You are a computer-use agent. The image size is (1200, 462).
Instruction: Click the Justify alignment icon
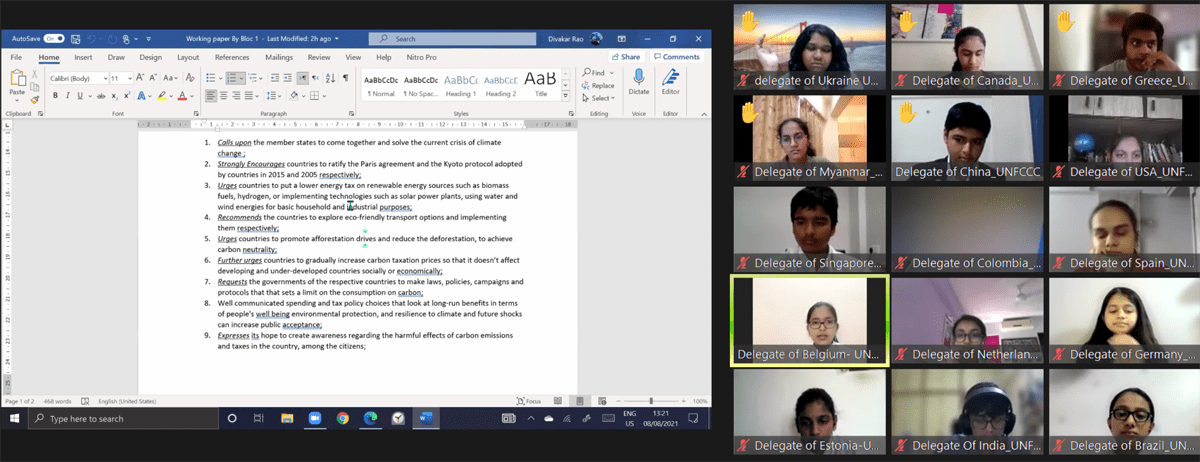(249, 96)
